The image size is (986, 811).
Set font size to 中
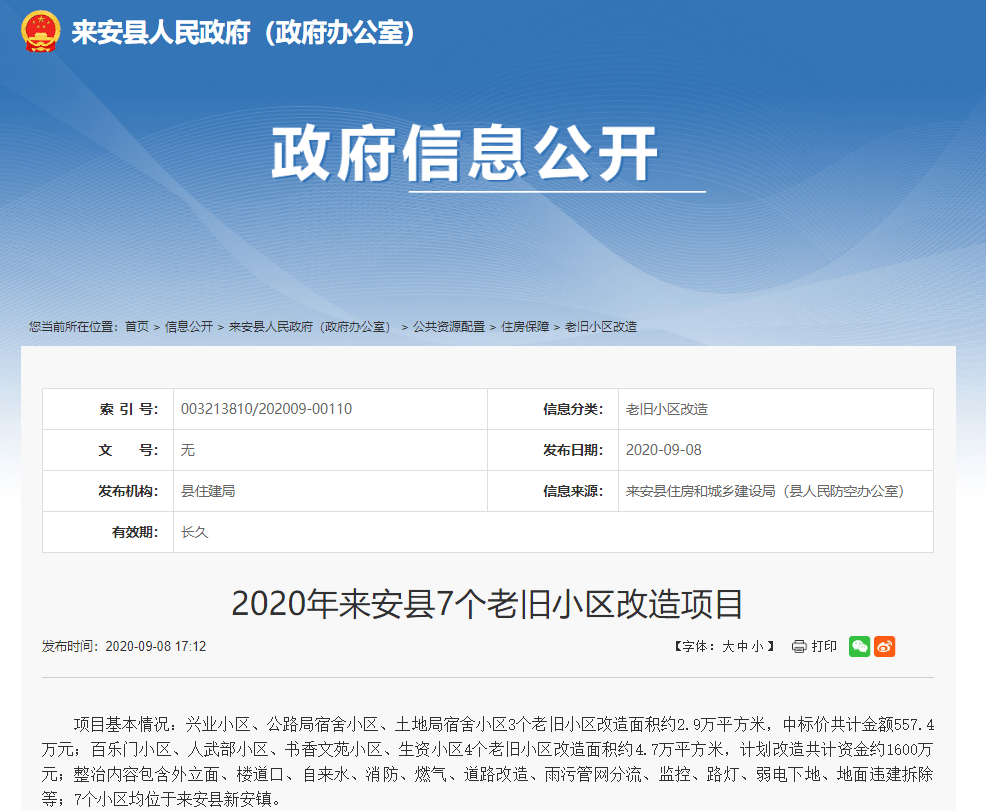[743, 646]
